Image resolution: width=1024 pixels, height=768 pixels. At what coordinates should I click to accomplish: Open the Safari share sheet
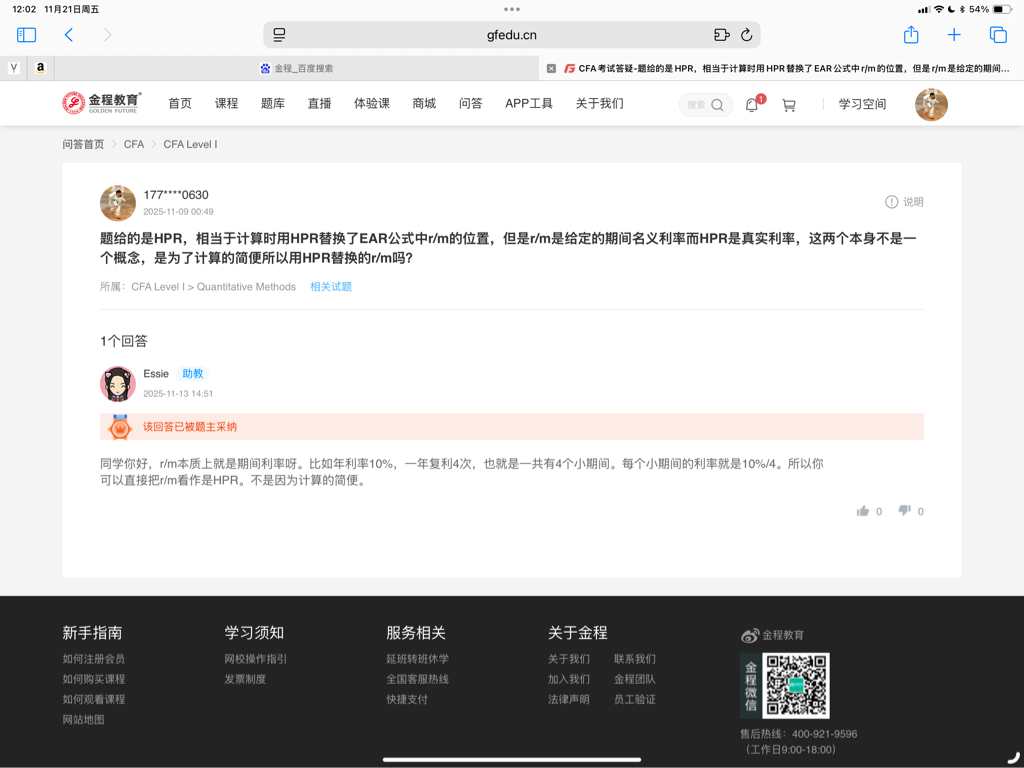[x=911, y=35]
